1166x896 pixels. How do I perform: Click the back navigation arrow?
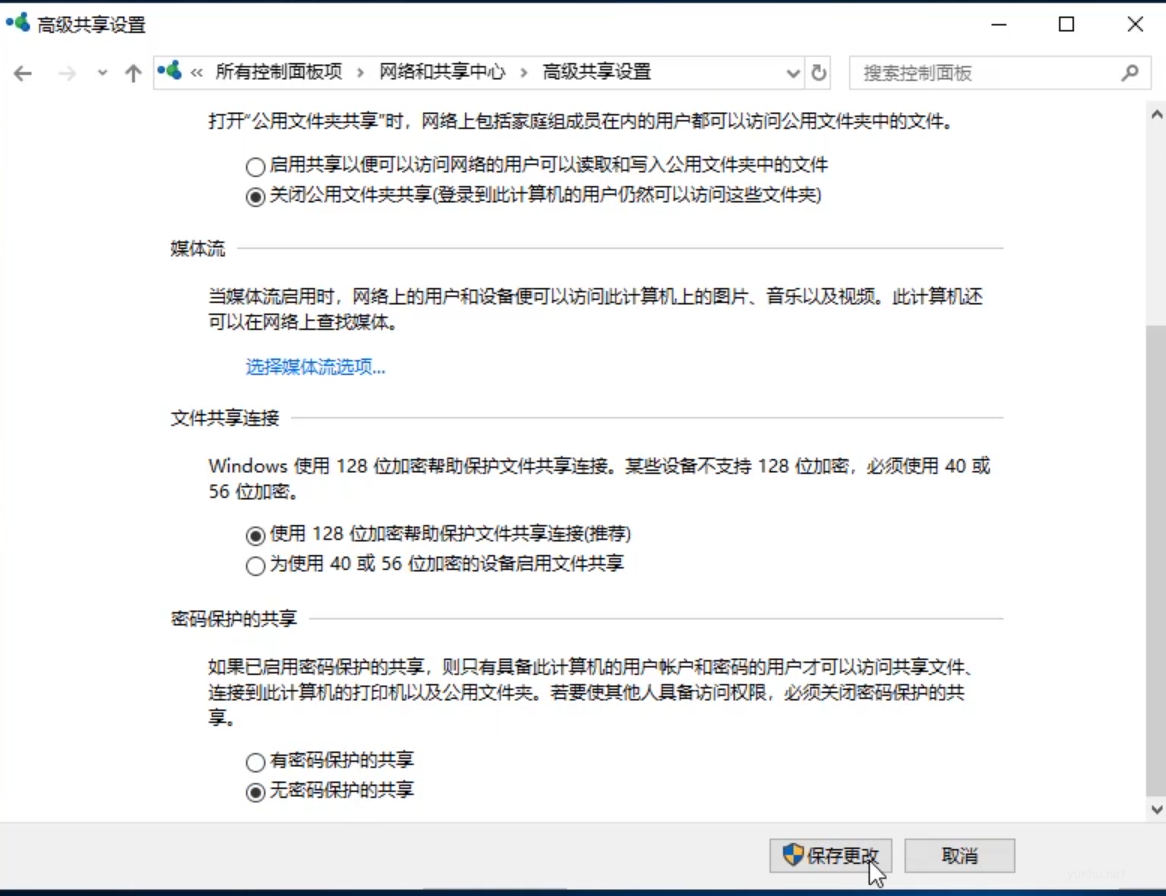23,72
